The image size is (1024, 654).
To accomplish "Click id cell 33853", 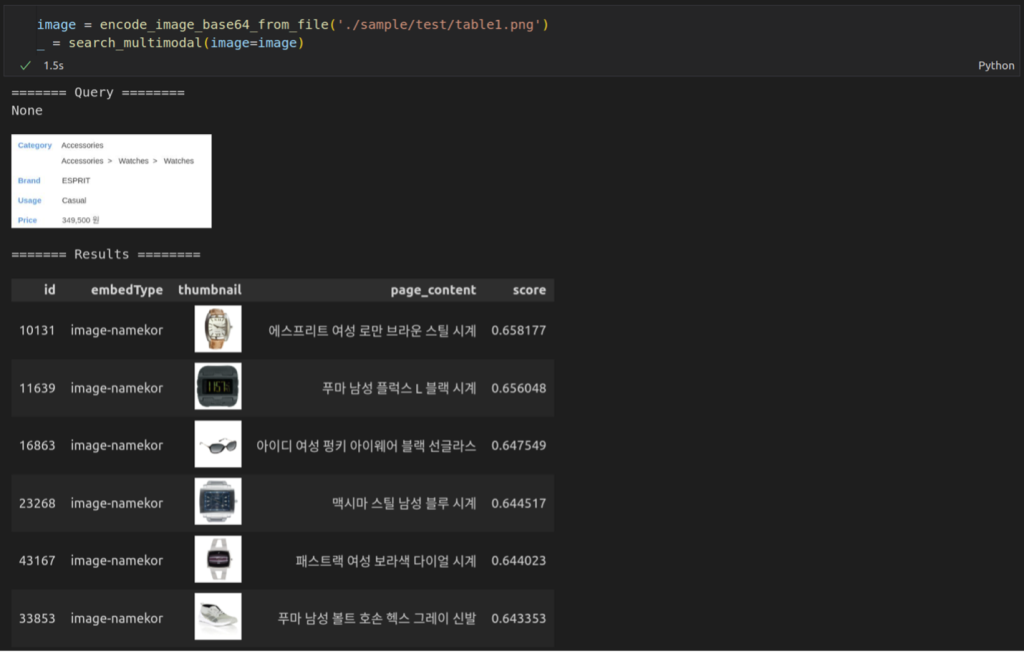I will tap(37, 618).
